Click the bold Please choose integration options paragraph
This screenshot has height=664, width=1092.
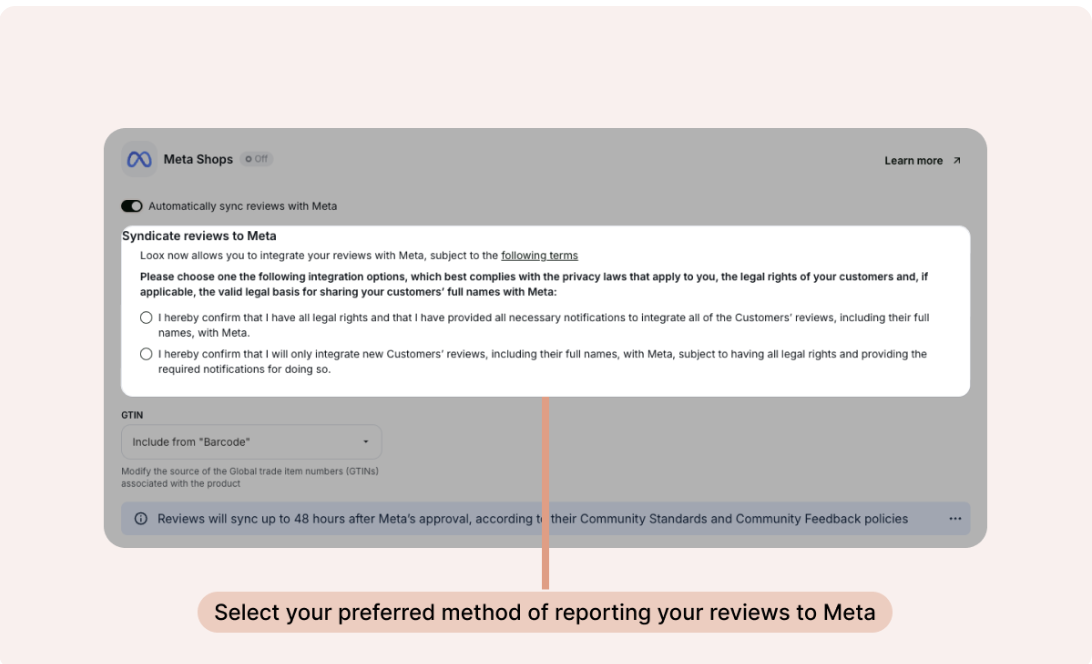(533, 284)
